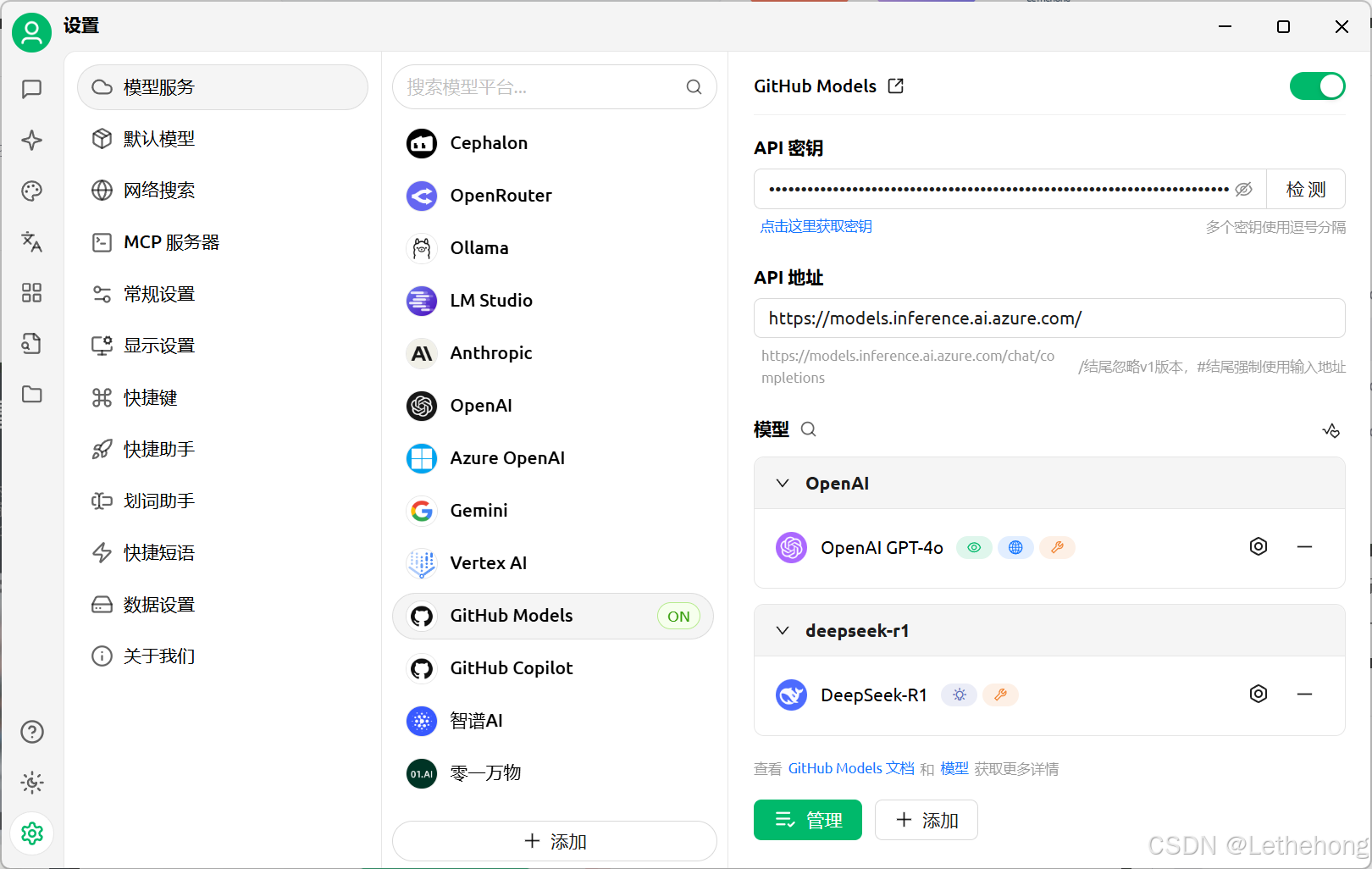Switch theme with the sun icon

[x=32, y=783]
